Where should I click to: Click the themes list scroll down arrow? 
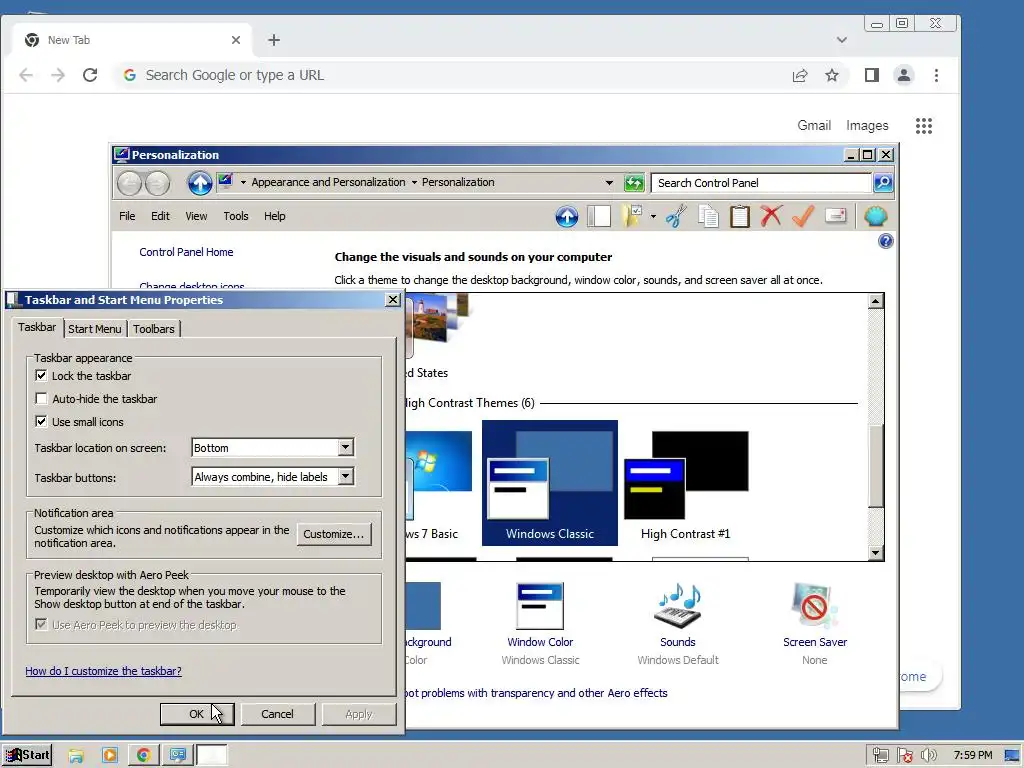[x=876, y=552]
